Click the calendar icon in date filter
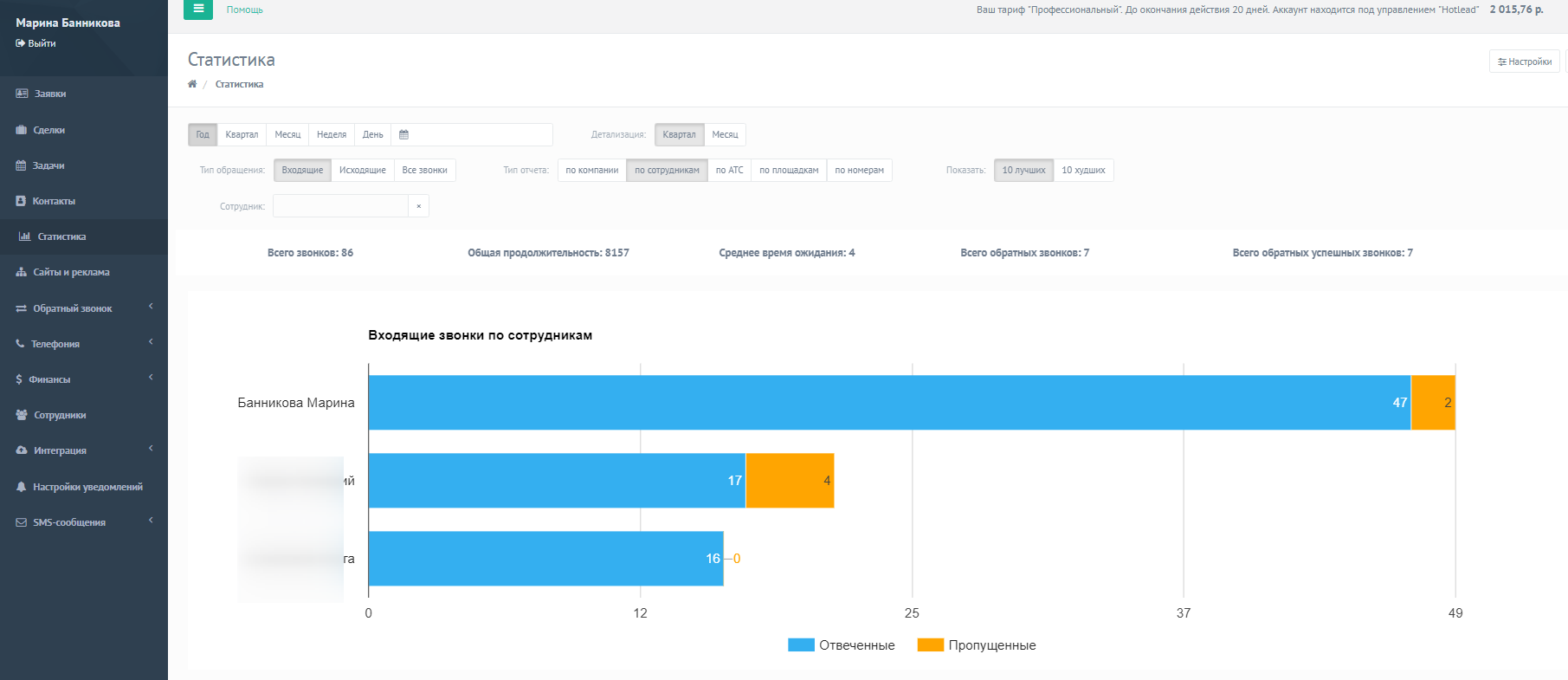 click(403, 135)
